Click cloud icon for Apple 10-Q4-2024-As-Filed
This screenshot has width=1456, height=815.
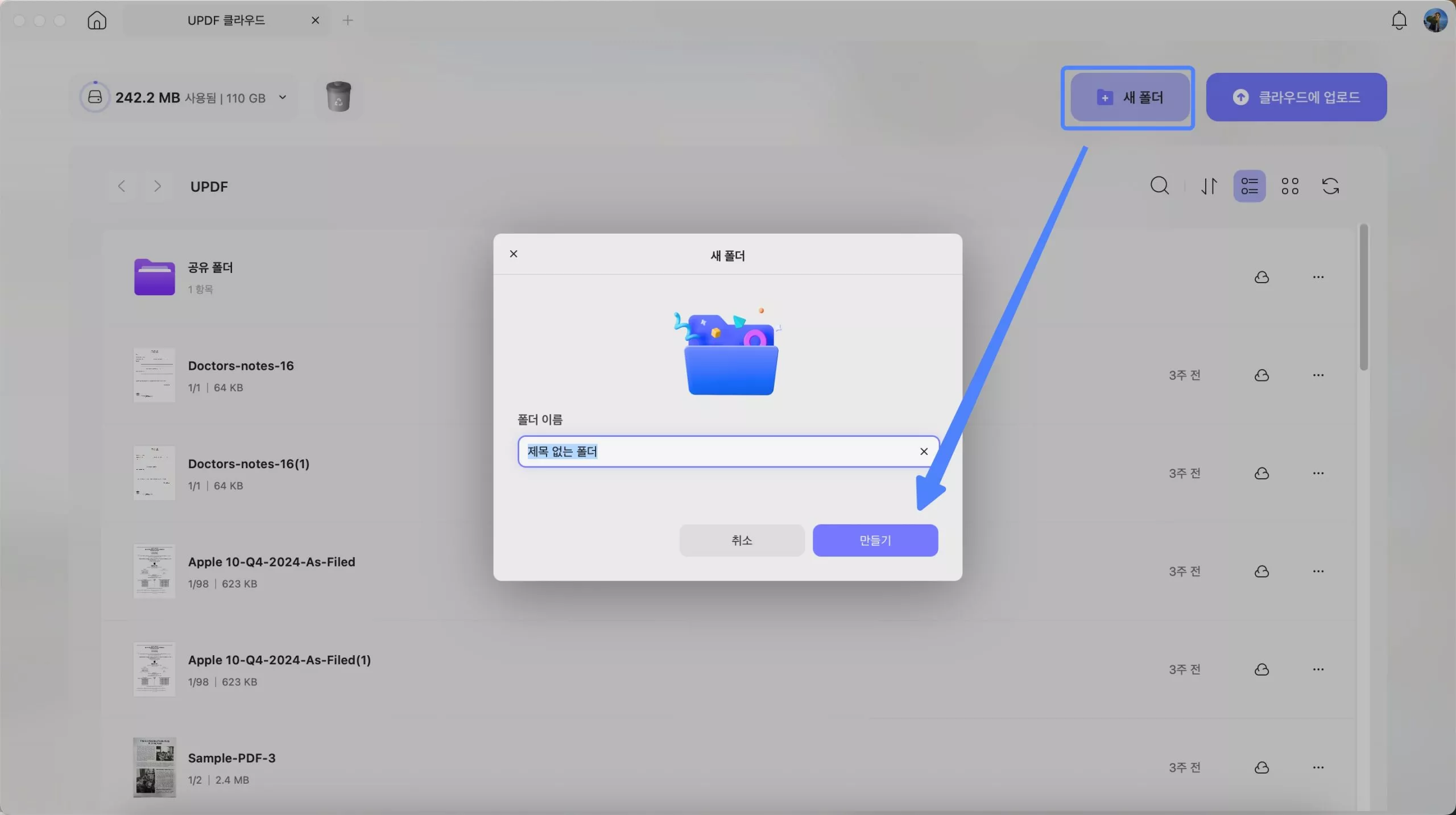[x=1261, y=571]
